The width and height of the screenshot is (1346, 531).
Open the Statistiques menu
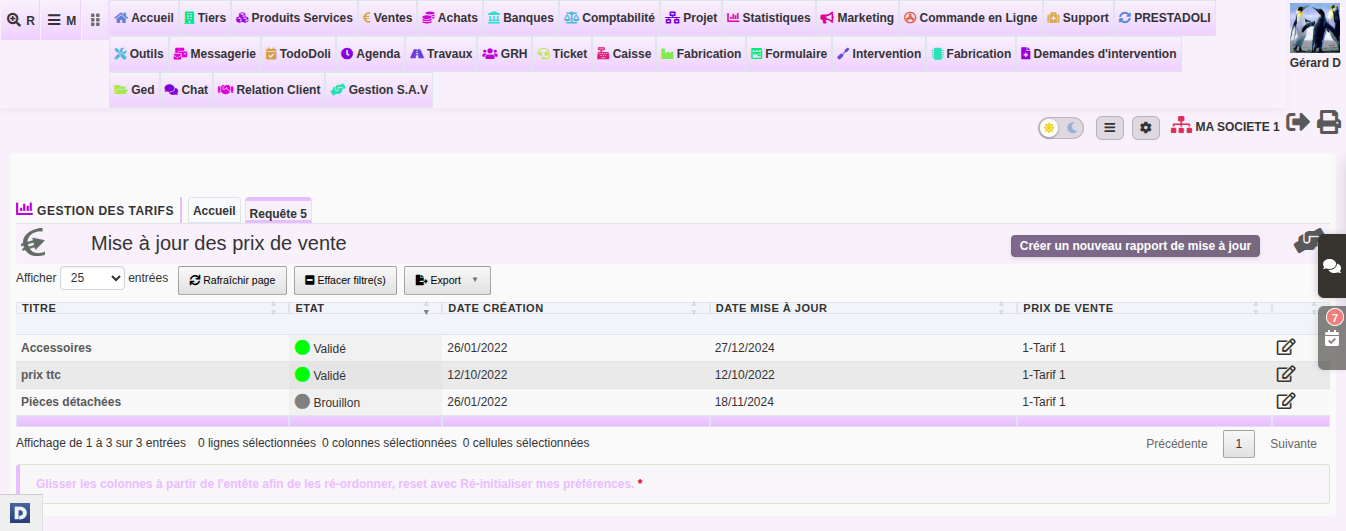(x=769, y=18)
